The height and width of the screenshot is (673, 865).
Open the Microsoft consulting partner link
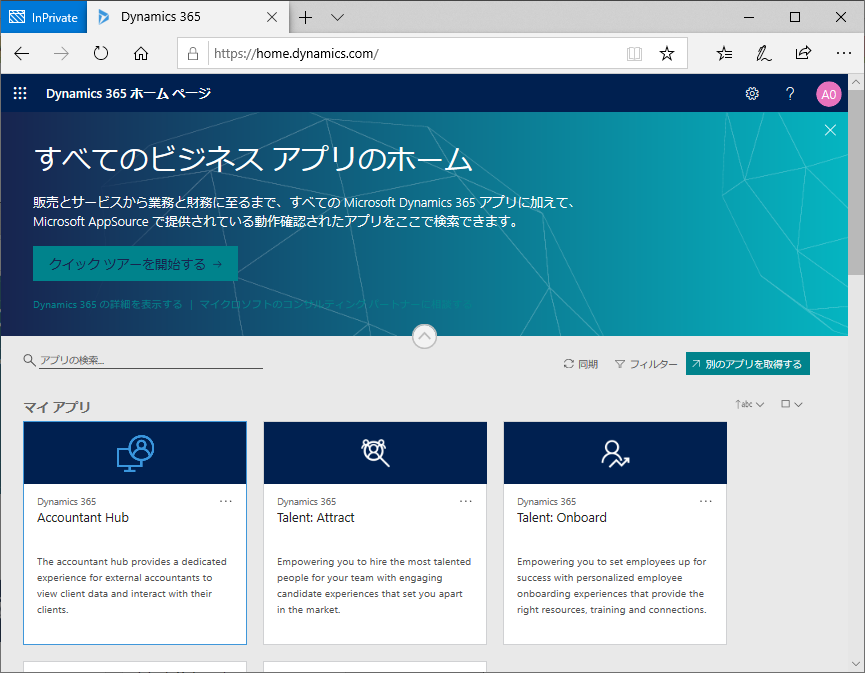pos(335,305)
